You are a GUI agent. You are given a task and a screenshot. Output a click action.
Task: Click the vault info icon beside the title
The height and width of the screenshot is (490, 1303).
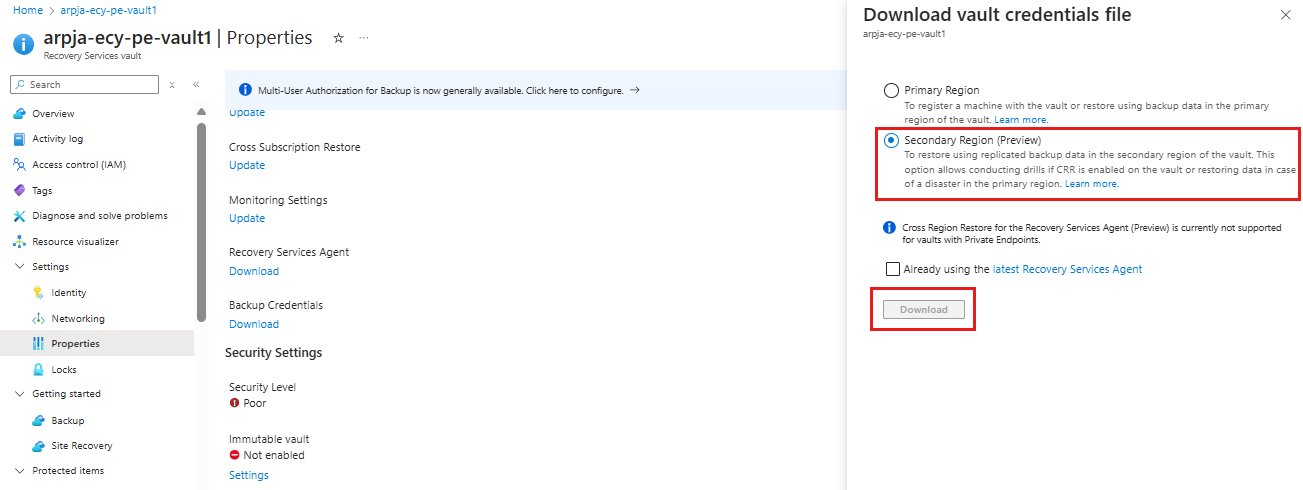[x=24, y=44]
